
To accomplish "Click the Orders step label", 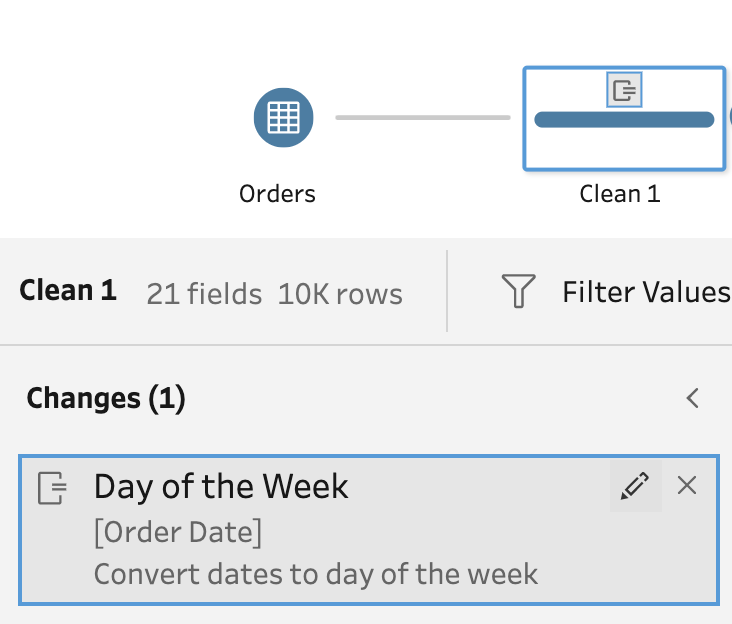I will [278, 193].
